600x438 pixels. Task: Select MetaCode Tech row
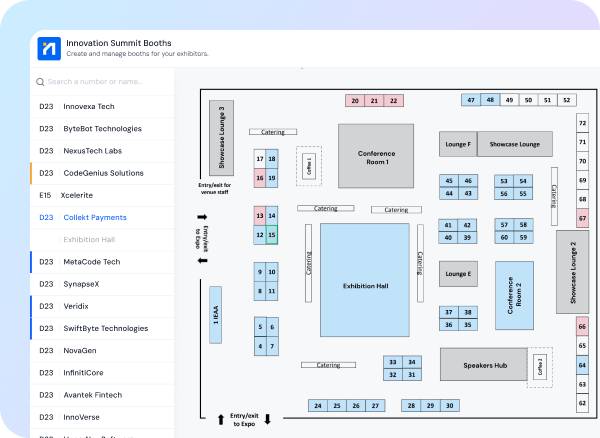[x=102, y=262]
